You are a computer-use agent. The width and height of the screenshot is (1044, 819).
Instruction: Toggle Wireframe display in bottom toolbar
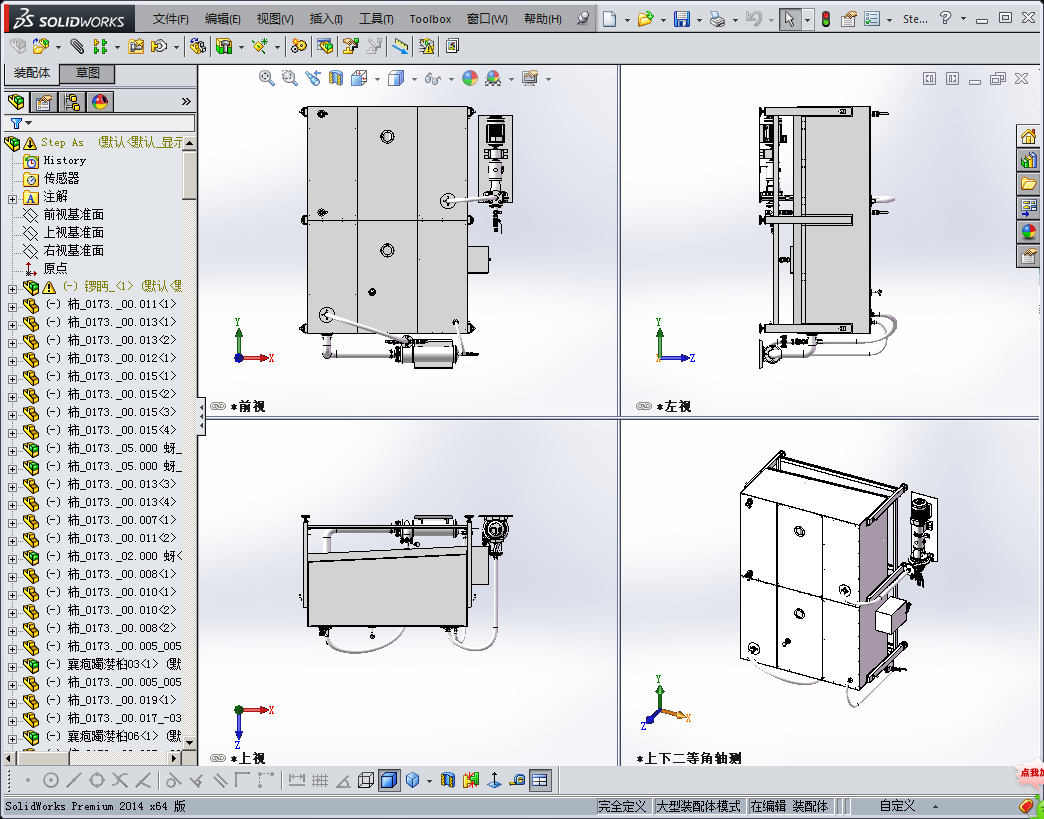(366, 780)
